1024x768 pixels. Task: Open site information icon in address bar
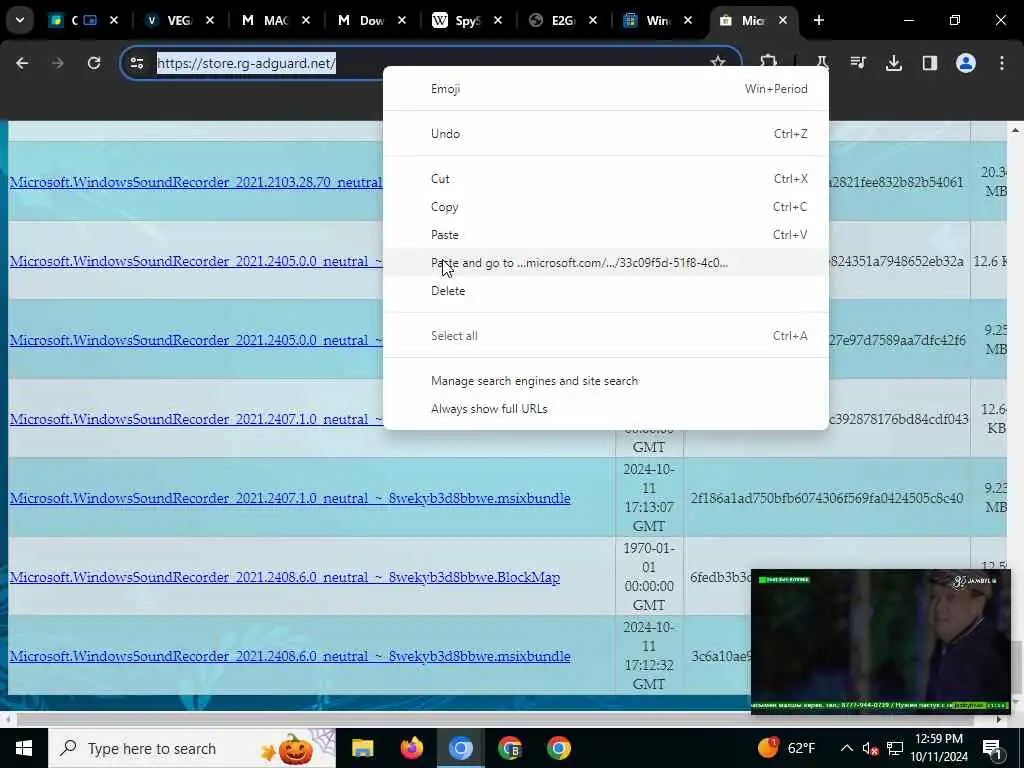pyautogui.click(x=137, y=63)
